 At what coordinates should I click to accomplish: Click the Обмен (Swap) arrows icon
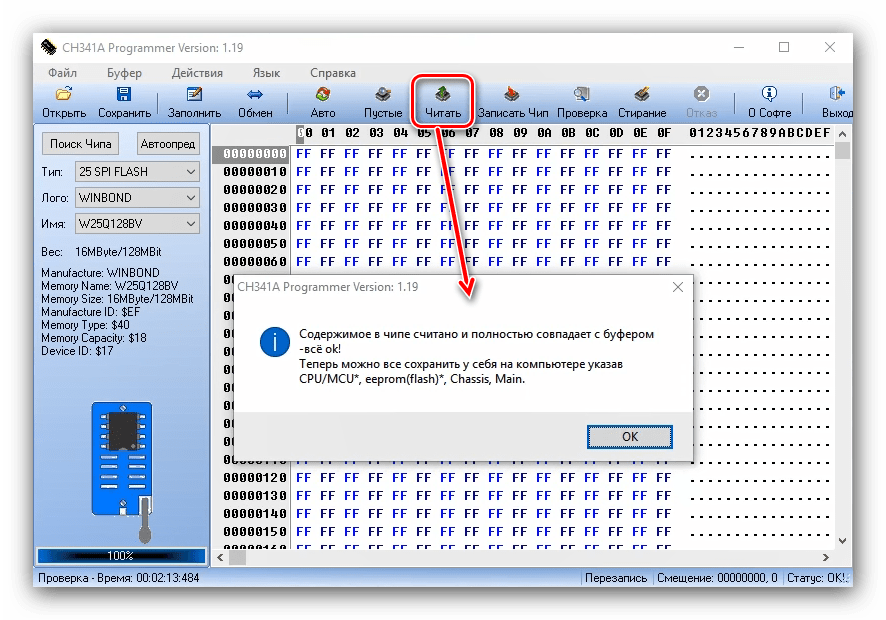[255, 95]
